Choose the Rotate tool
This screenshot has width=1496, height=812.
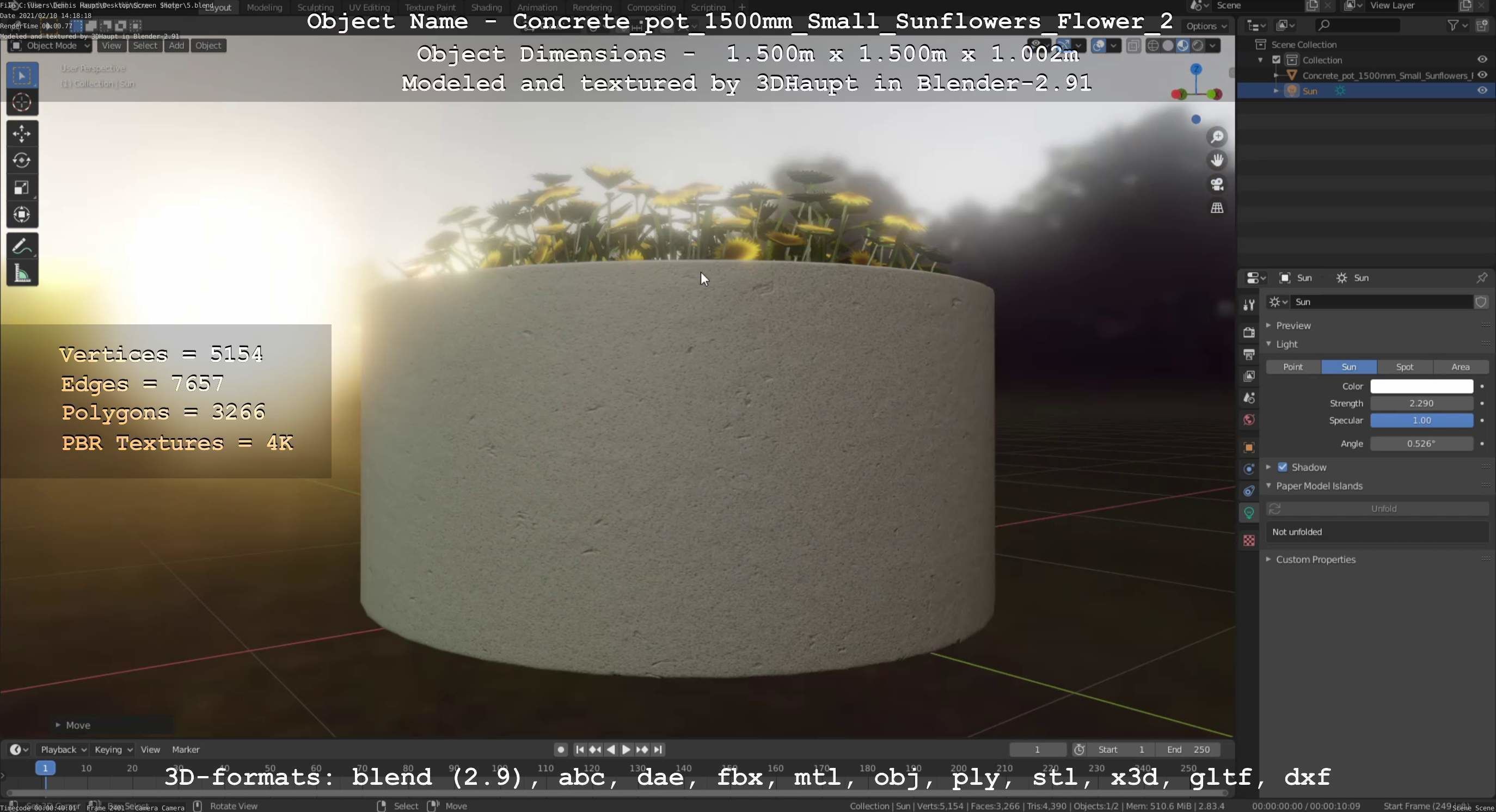[x=22, y=161]
